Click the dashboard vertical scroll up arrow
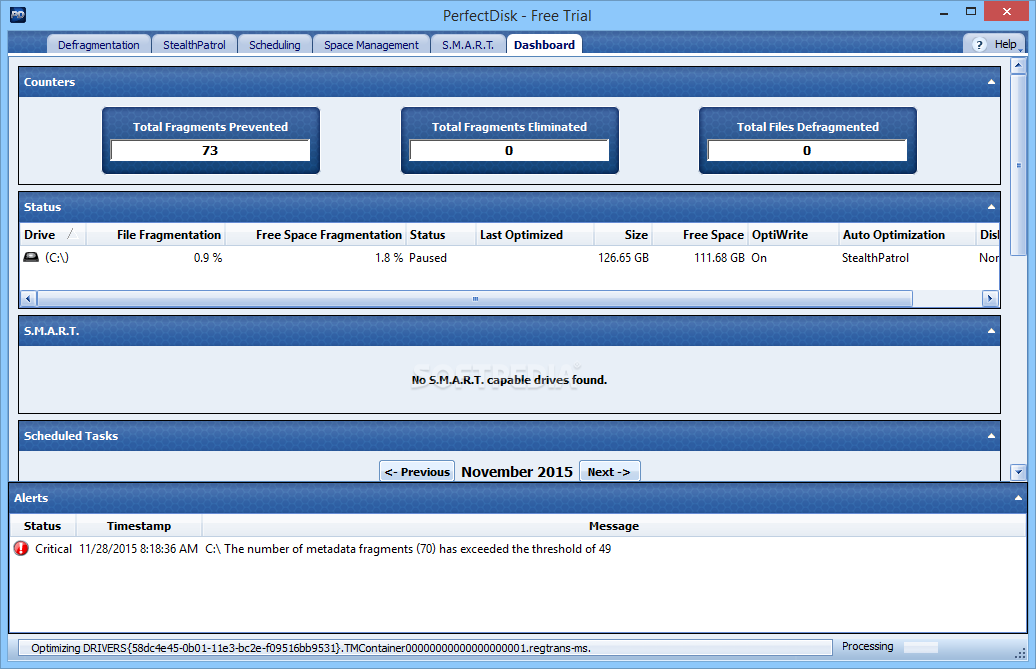The width and height of the screenshot is (1036, 669). 1018,65
